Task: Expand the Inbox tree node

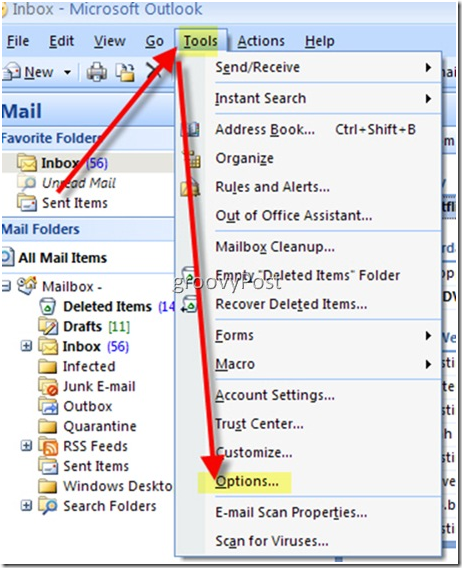Action: (26, 346)
